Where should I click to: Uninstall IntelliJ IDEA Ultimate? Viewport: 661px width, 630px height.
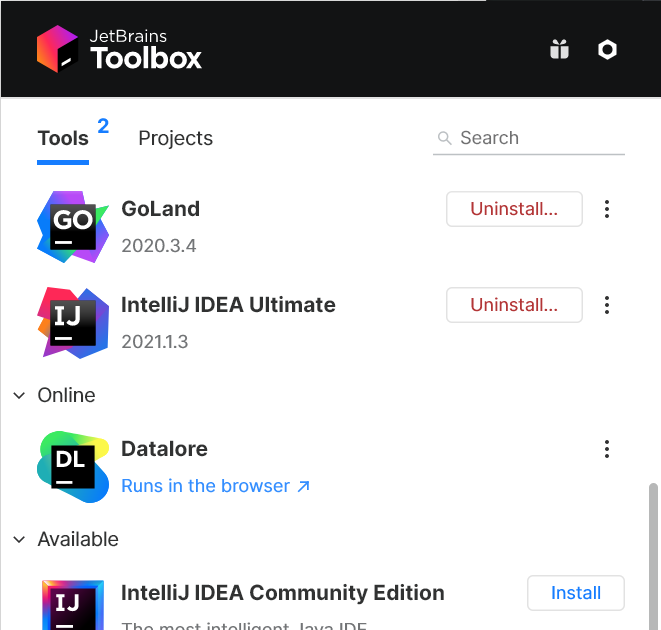[x=514, y=305]
